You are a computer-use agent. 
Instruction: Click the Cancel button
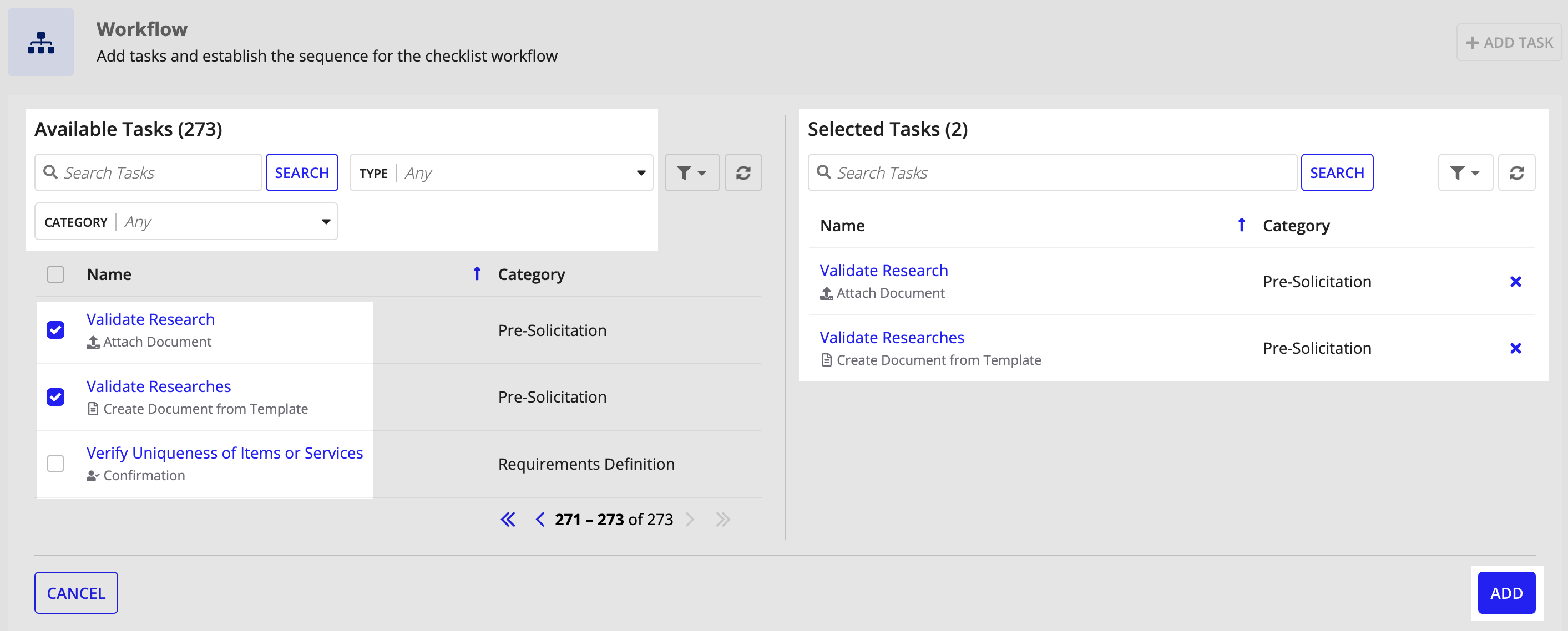(76, 593)
